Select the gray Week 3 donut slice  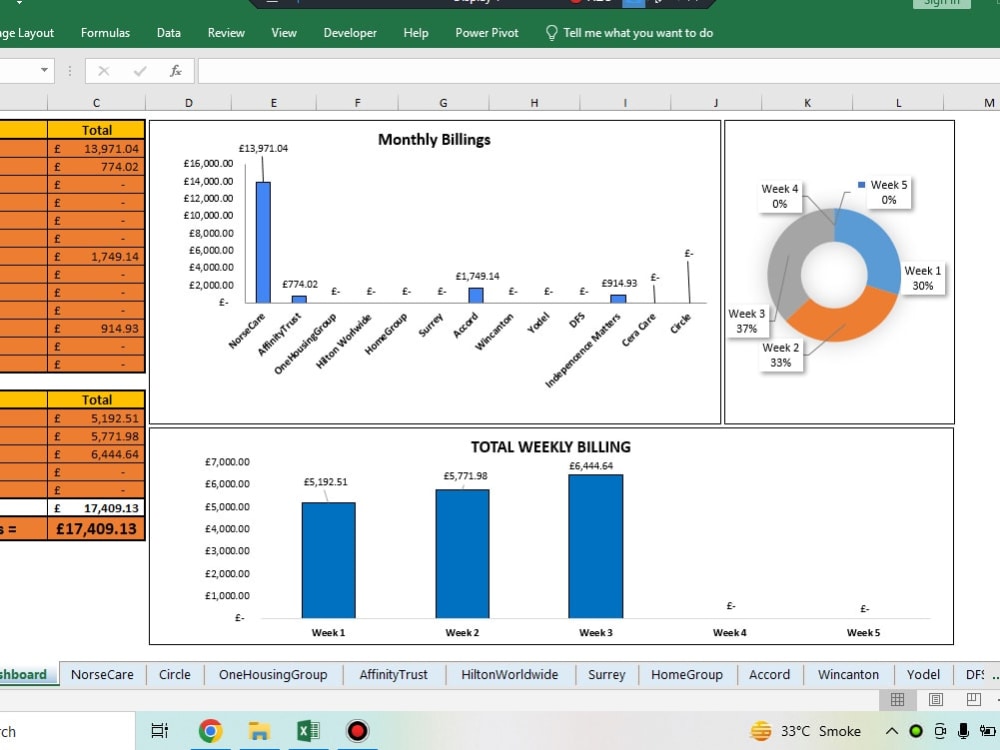pyautogui.click(x=786, y=268)
